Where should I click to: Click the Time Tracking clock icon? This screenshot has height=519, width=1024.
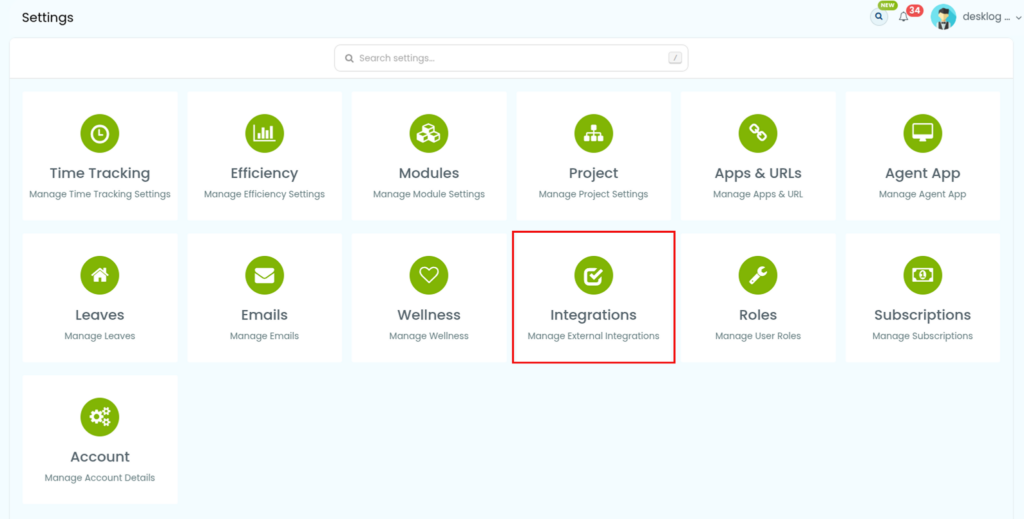100,133
